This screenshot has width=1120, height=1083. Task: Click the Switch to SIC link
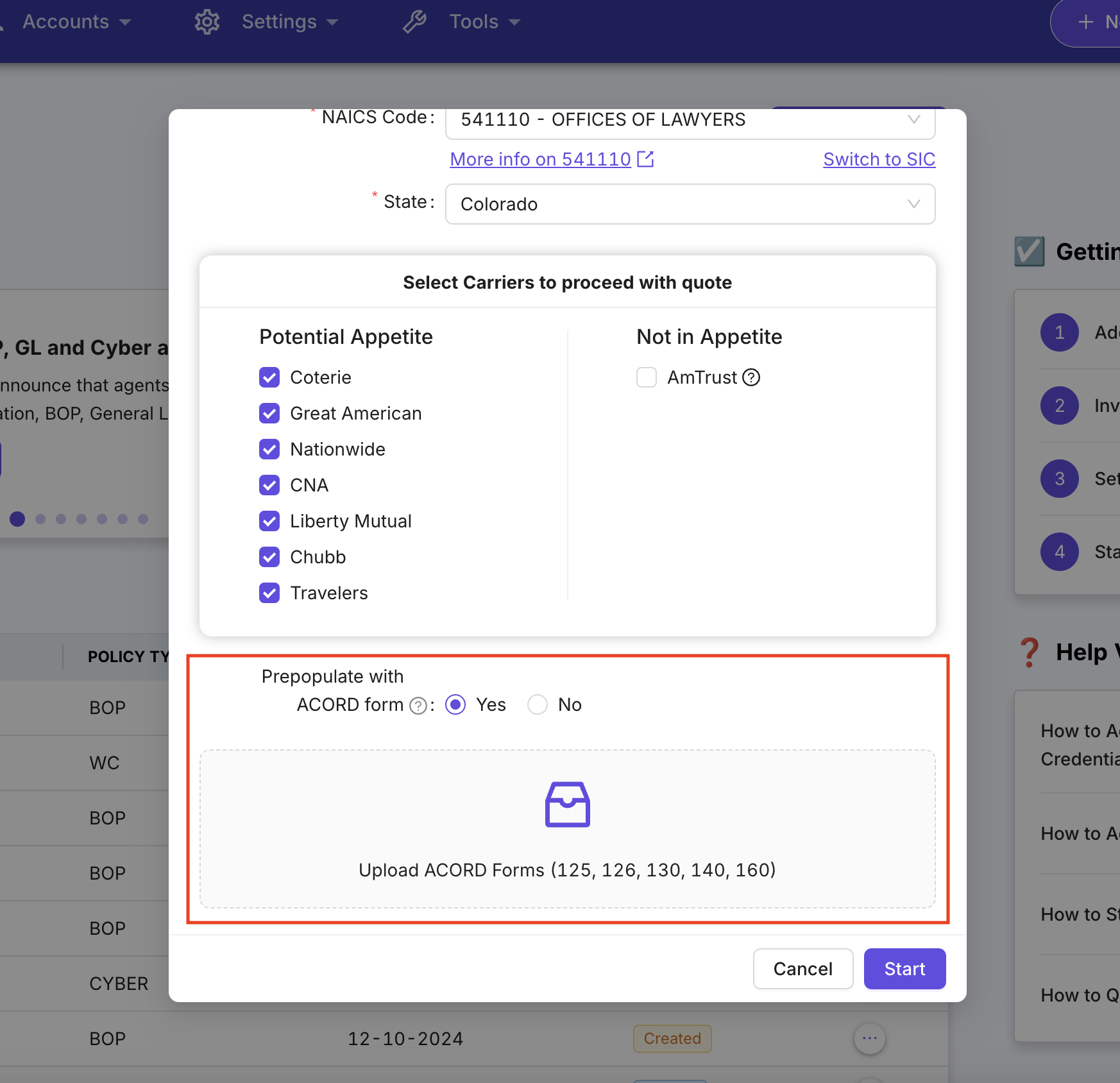point(879,159)
